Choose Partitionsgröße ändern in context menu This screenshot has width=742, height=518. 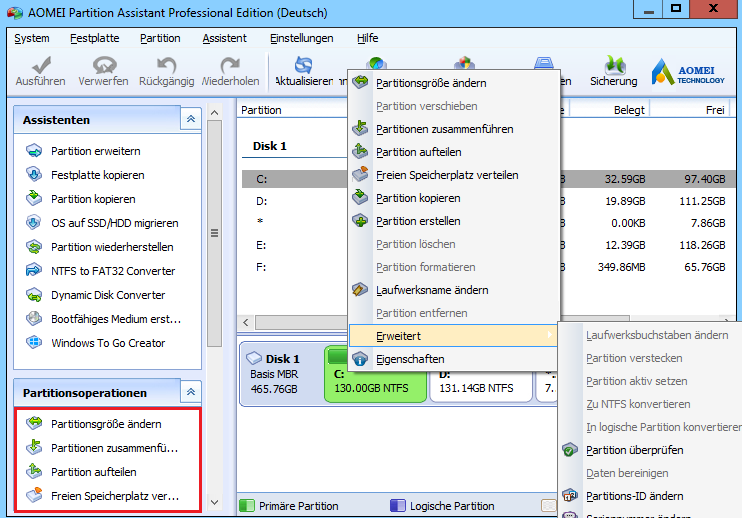454,83
